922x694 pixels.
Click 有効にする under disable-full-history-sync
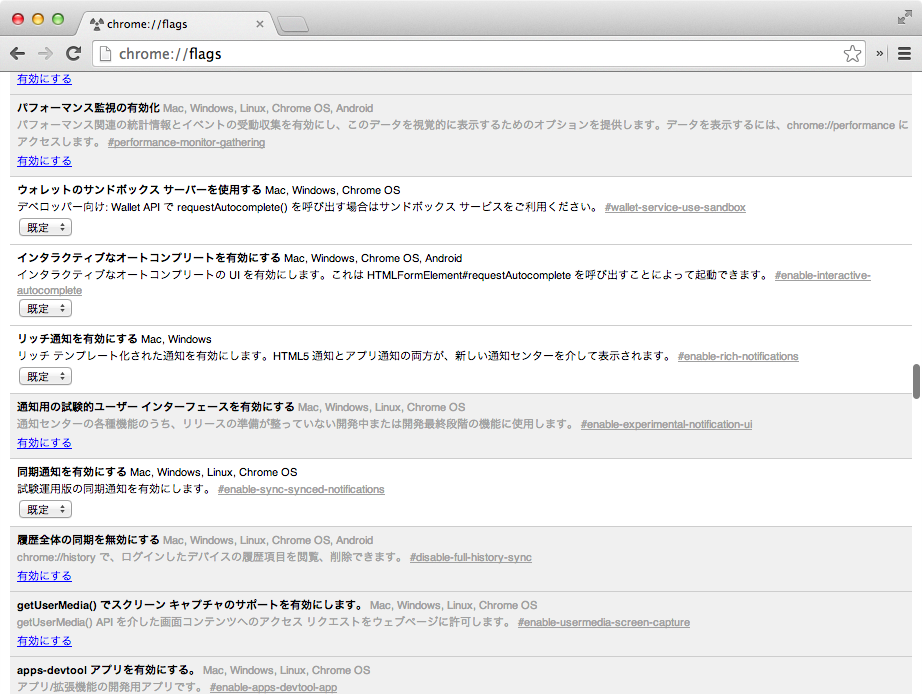pos(44,576)
